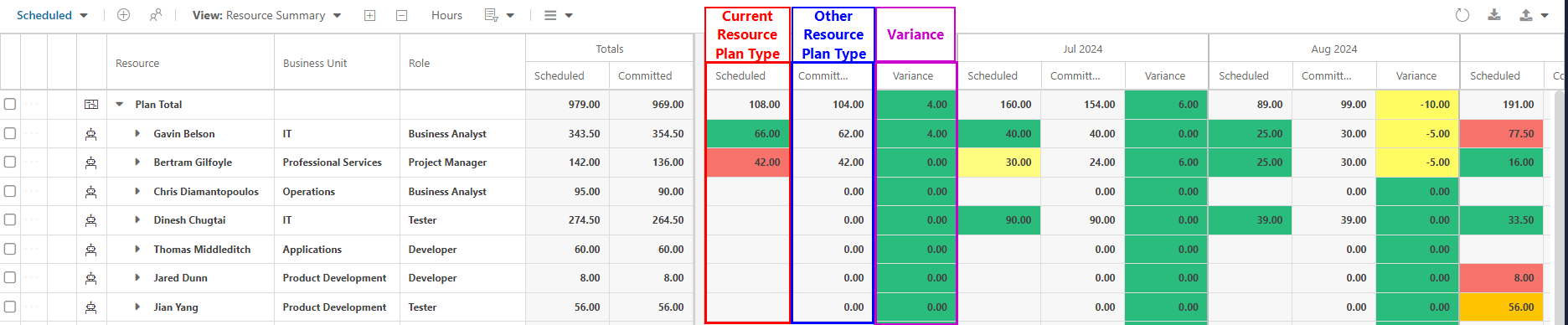
Task: Select the Jian Yang row checkbox
Action: pyautogui.click(x=10, y=307)
